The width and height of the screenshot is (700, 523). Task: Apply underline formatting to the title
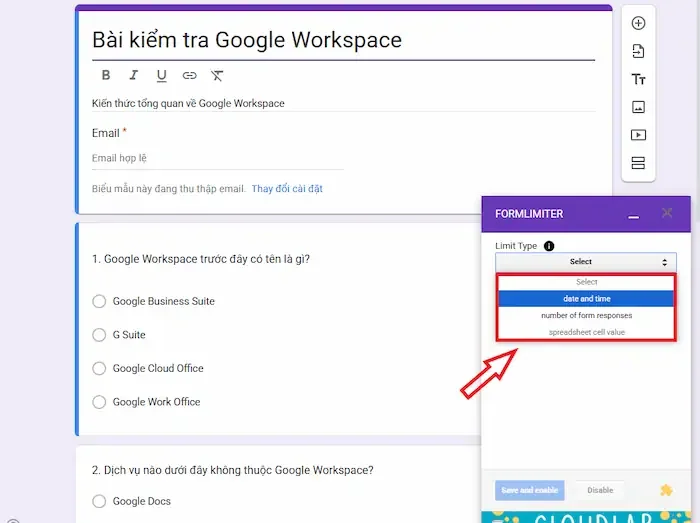pyautogui.click(x=162, y=76)
